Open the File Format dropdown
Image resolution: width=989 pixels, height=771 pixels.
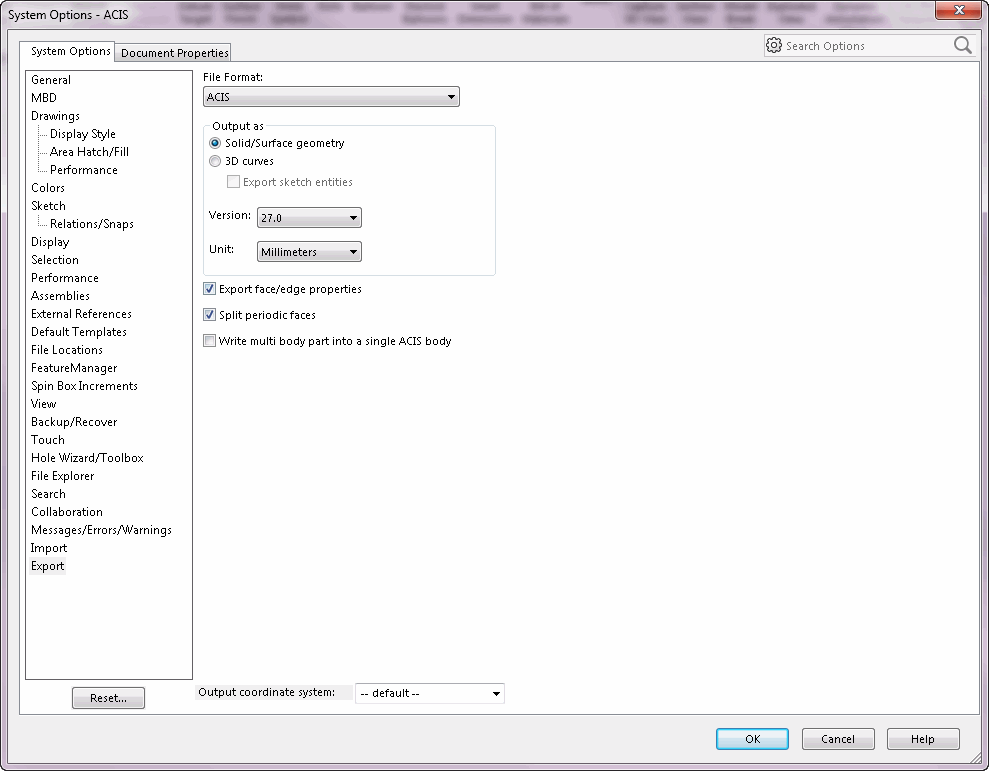point(331,97)
